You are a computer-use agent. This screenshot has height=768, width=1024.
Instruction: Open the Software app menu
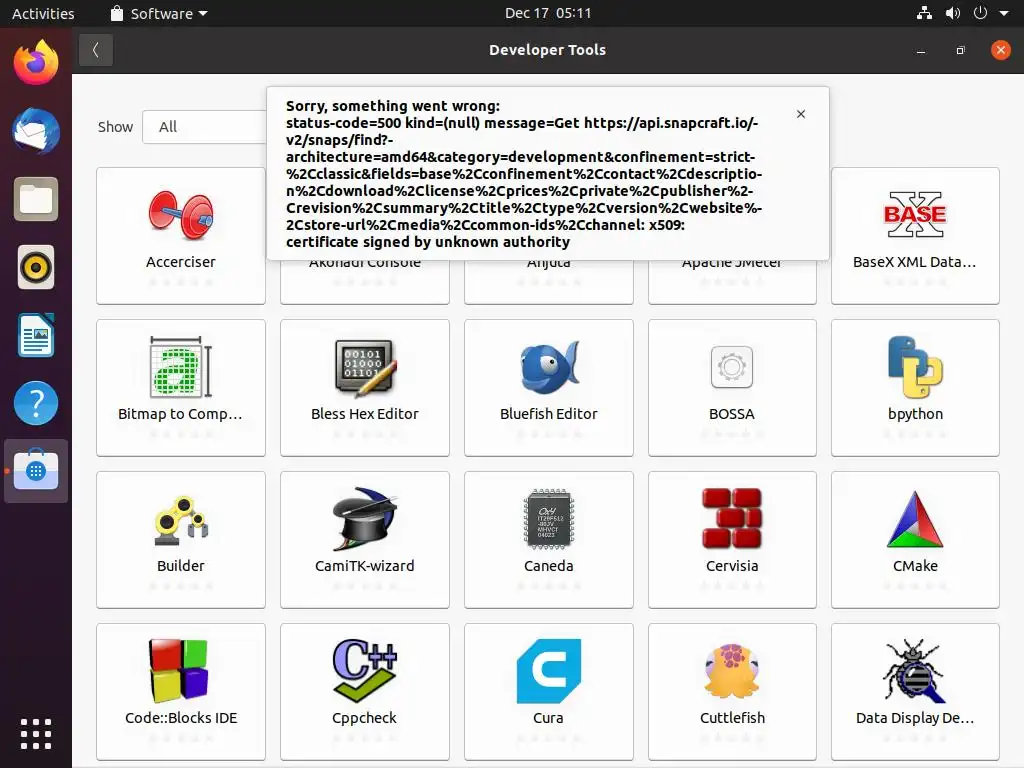[x=159, y=14]
